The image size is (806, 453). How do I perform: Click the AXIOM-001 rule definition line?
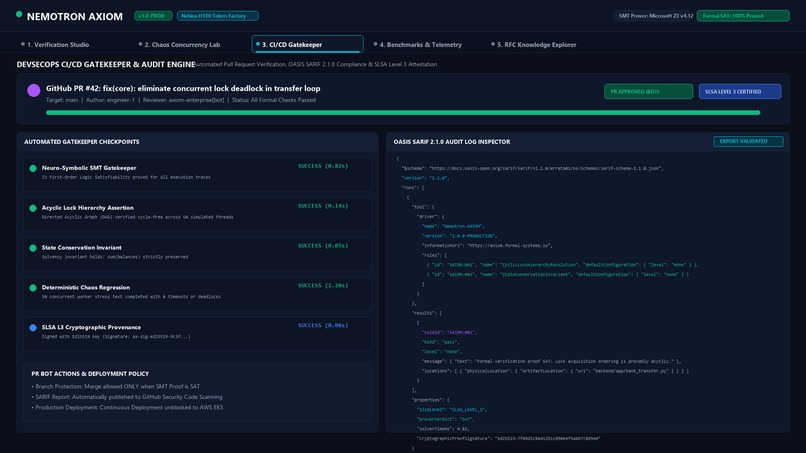pyautogui.click(x=562, y=265)
